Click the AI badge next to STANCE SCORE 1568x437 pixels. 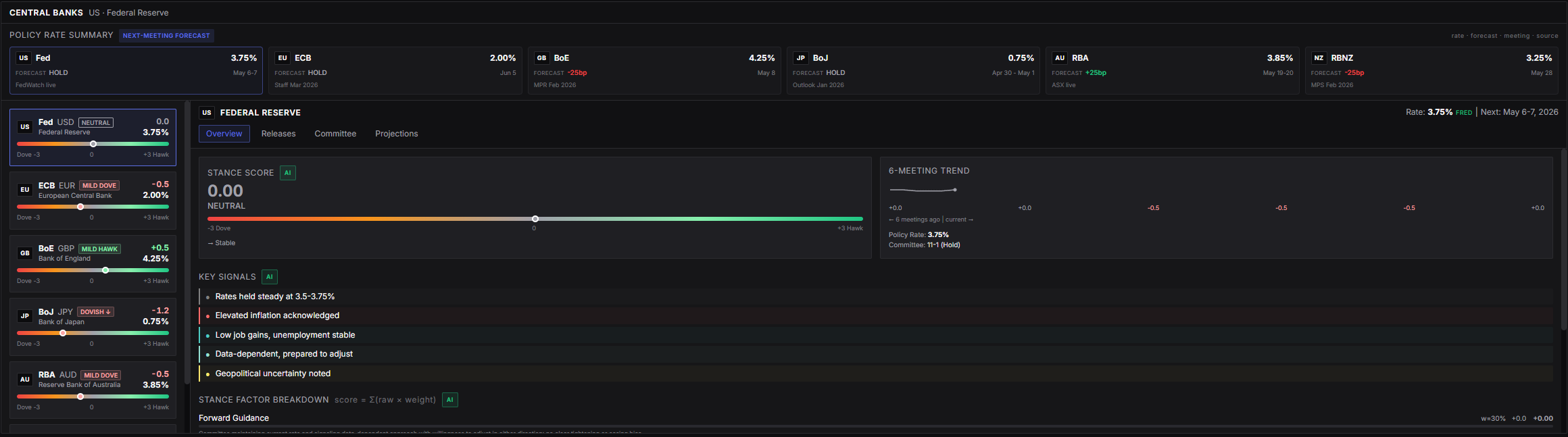pyautogui.click(x=288, y=173)
